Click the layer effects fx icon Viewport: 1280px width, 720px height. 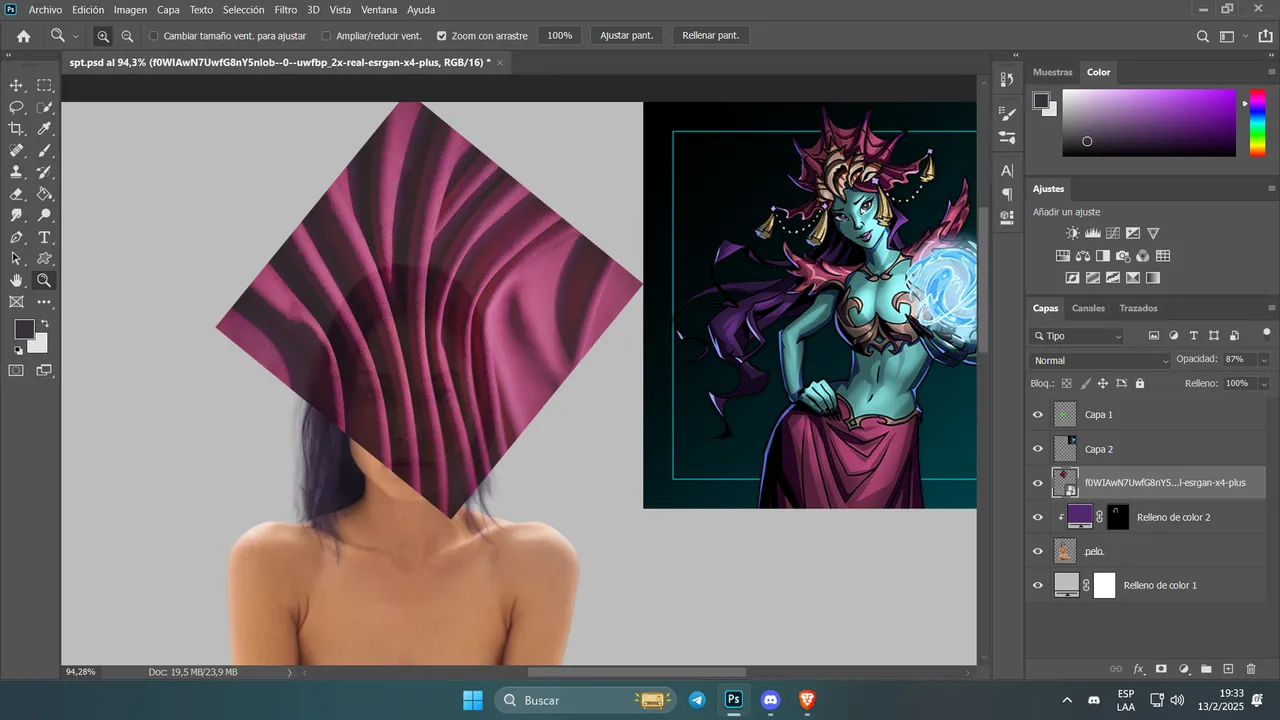point(1138,669)
